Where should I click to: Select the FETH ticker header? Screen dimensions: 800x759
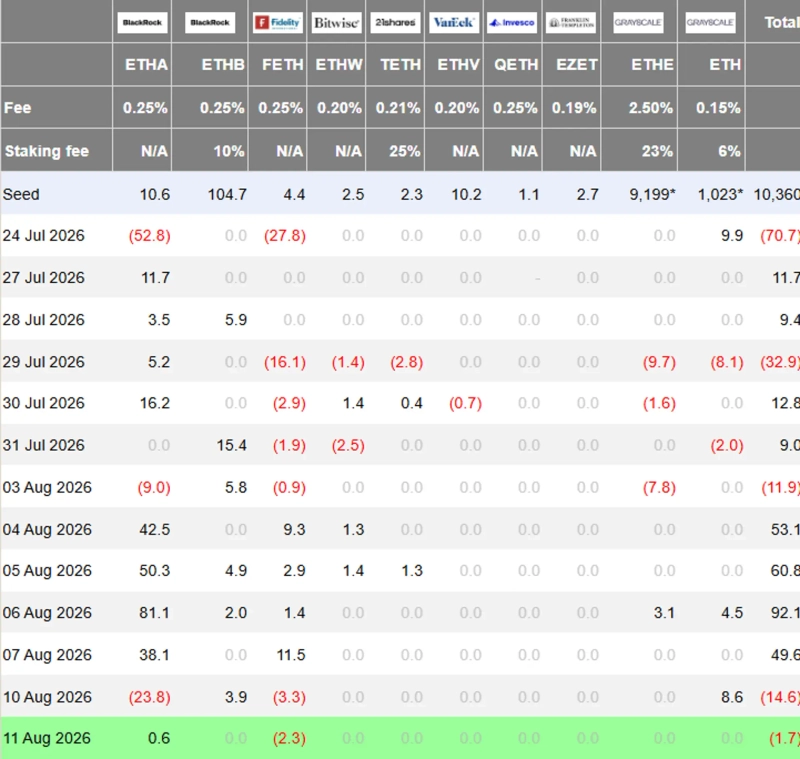point(283,65)
